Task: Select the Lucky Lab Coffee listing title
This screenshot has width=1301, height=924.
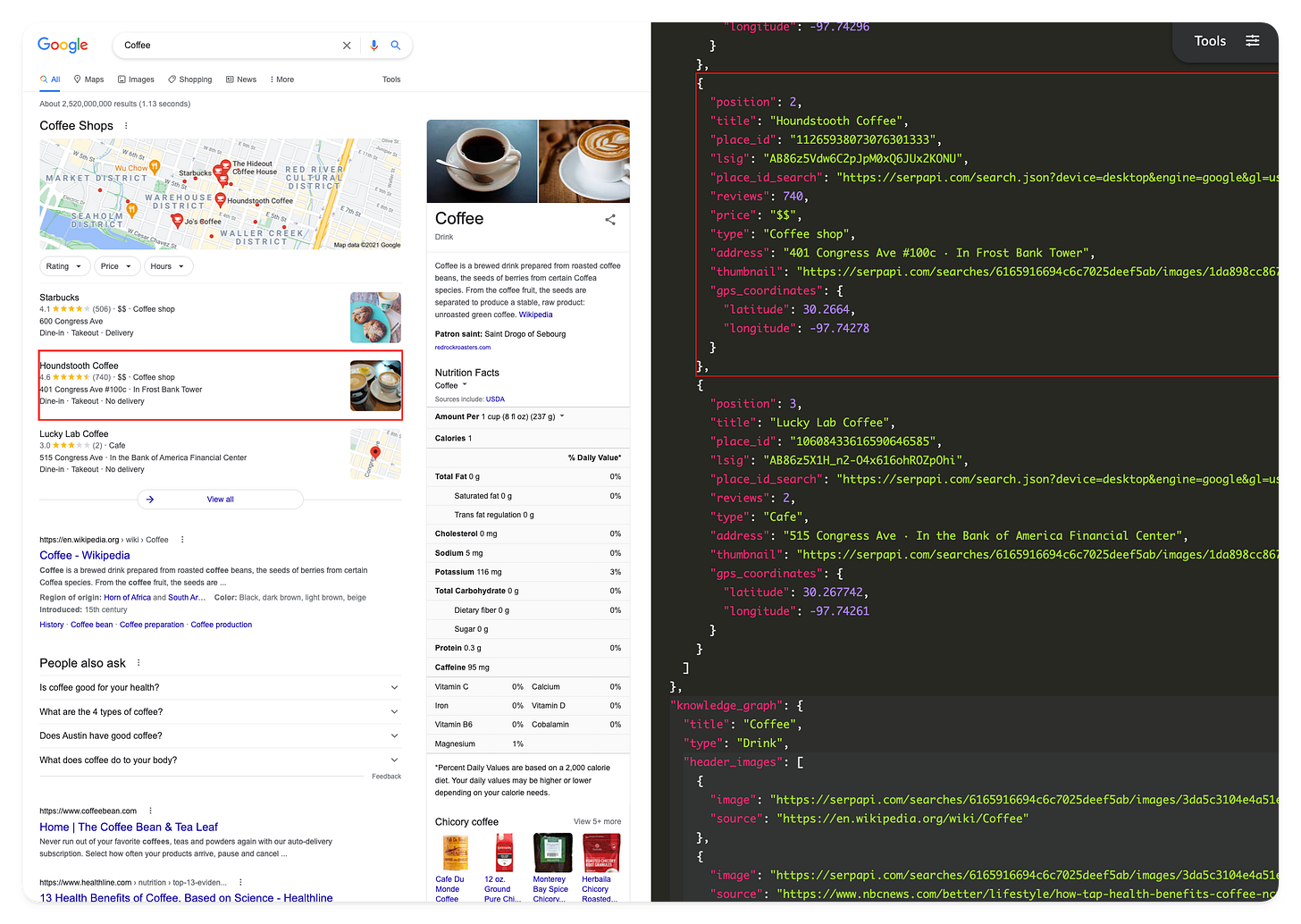Action: [x=74, y=434]
